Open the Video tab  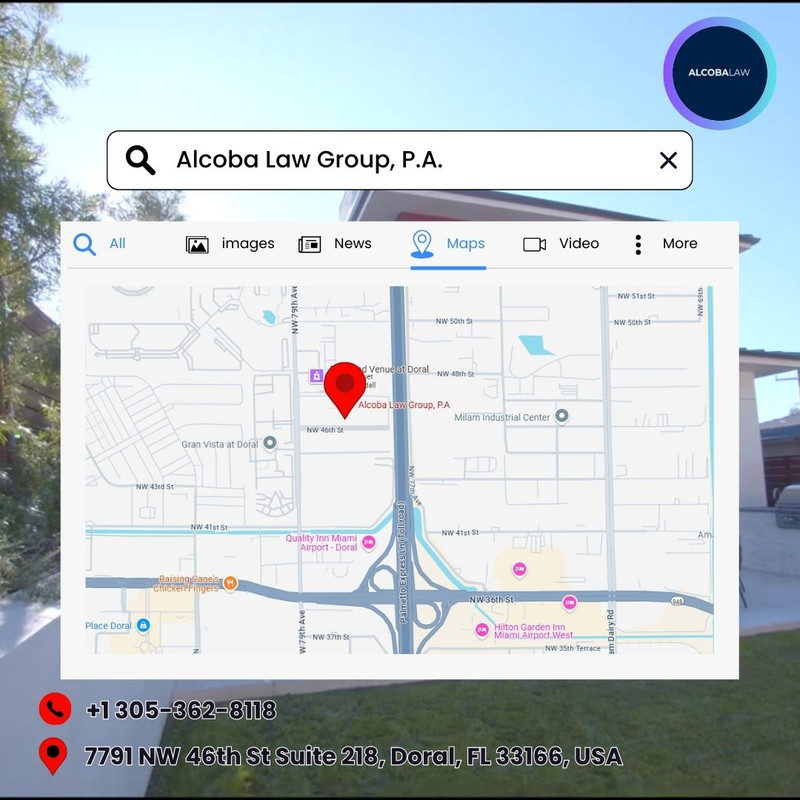point(579,243)
